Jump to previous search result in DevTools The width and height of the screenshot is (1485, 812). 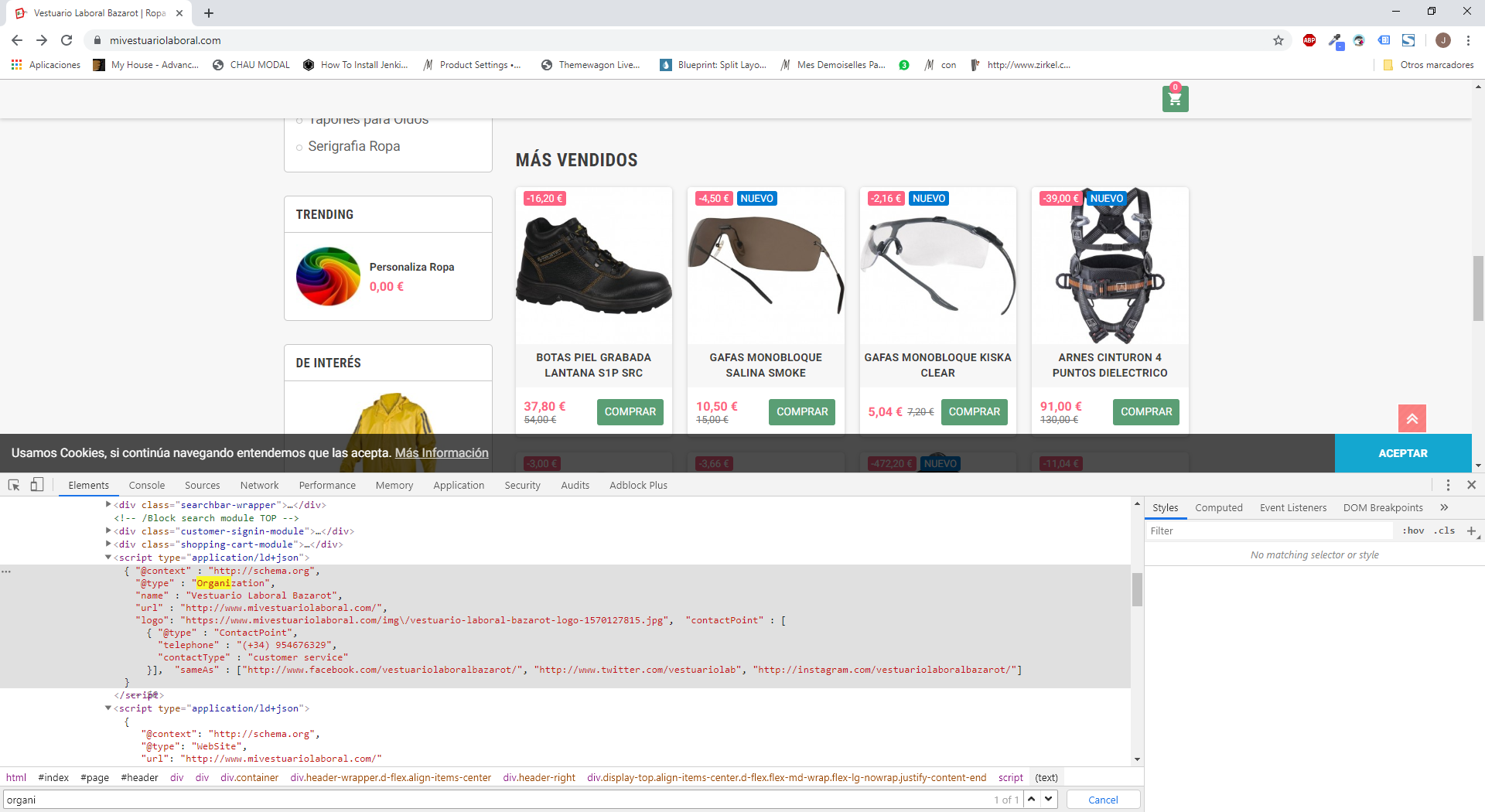tap(1031, 799)
